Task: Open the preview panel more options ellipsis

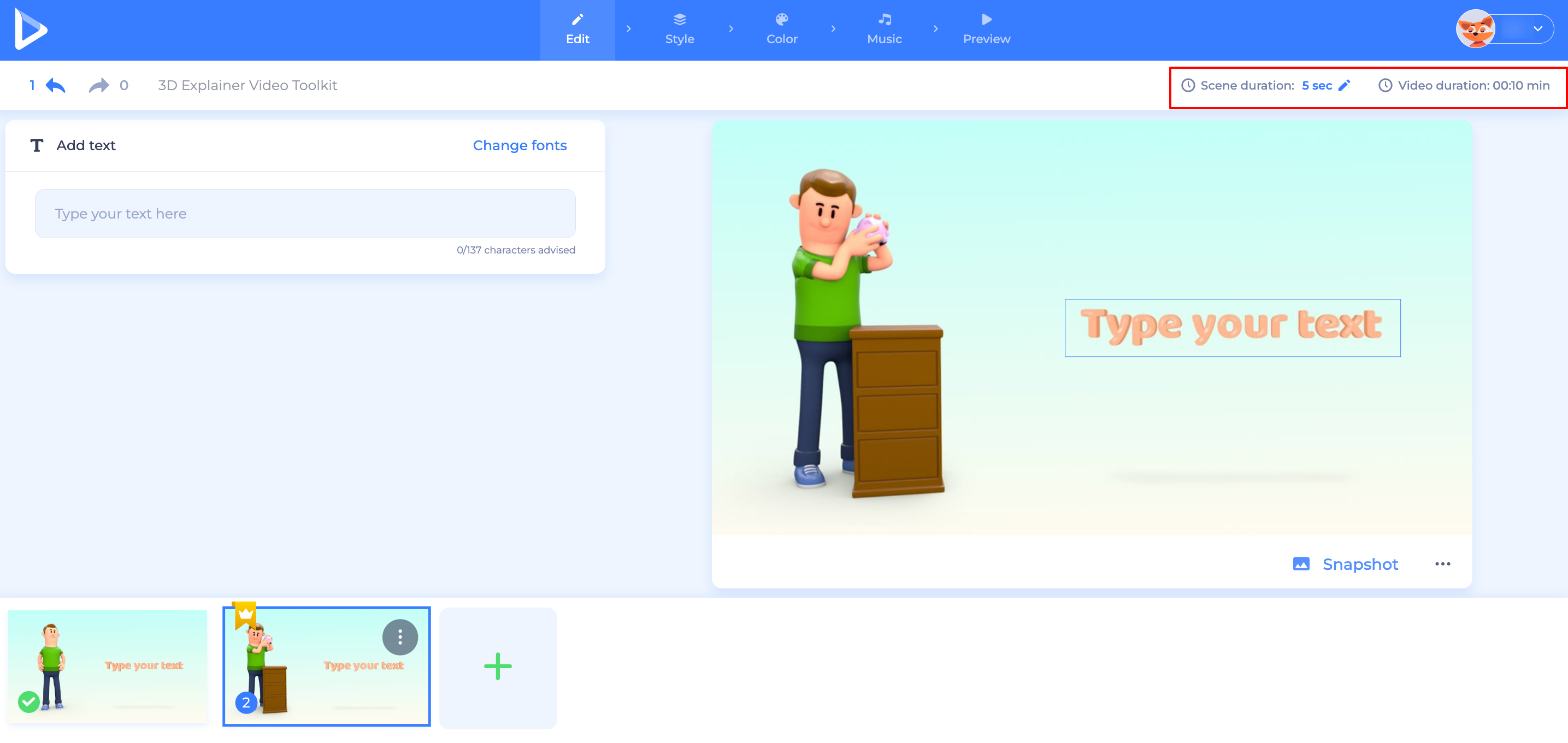Action: pos(1442,564)
